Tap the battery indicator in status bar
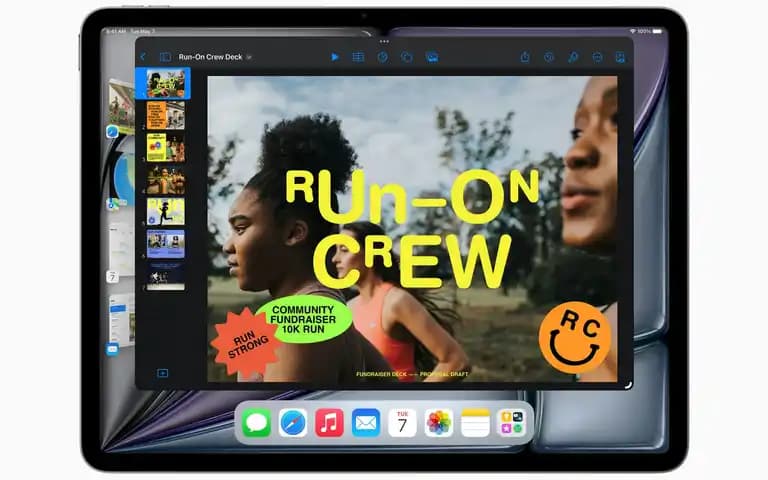768x480 pixels. (657, 31)
